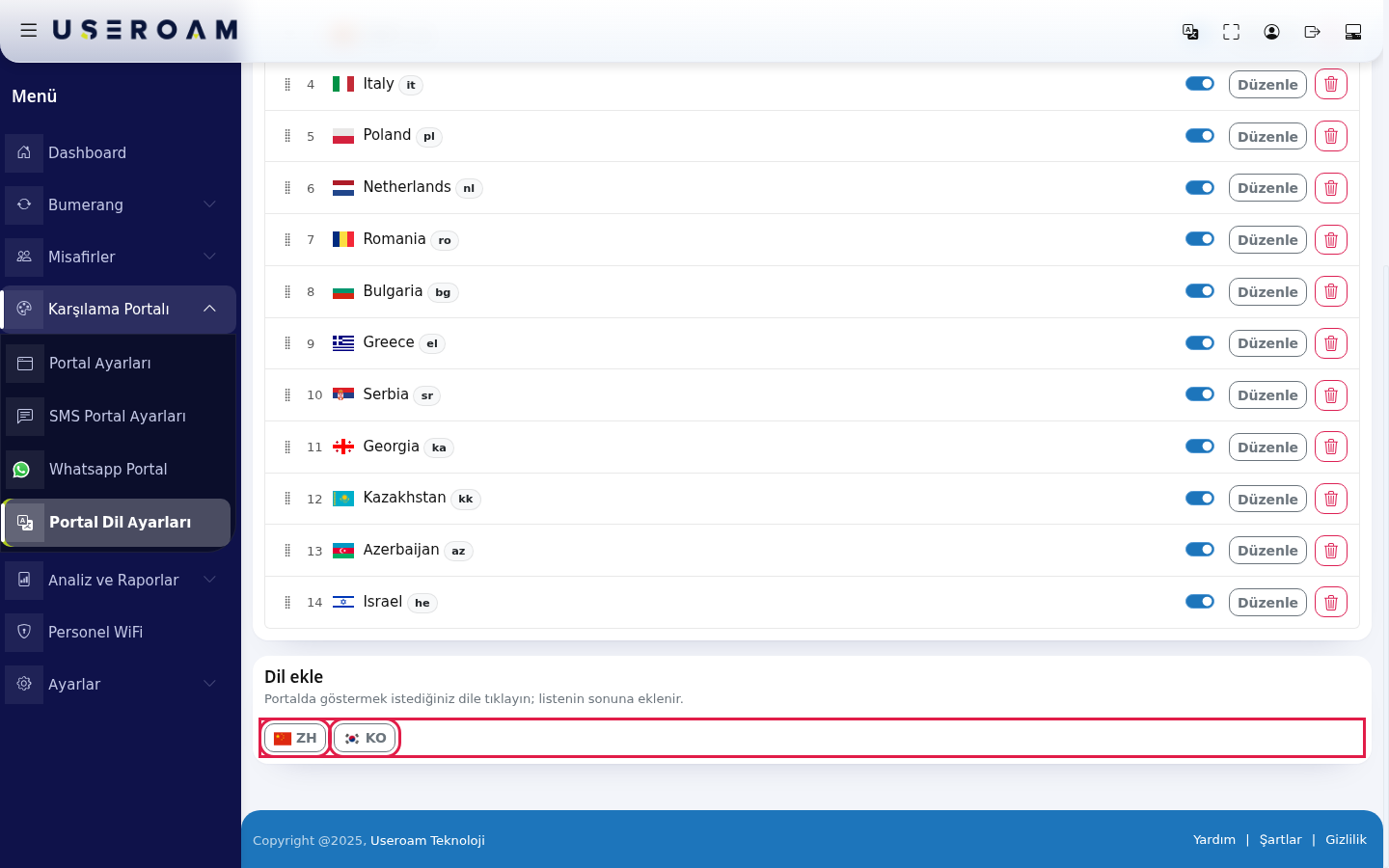Screen dimensions: 1389x868
Task: Delete the Poland language row
Action: point(1331,136)
